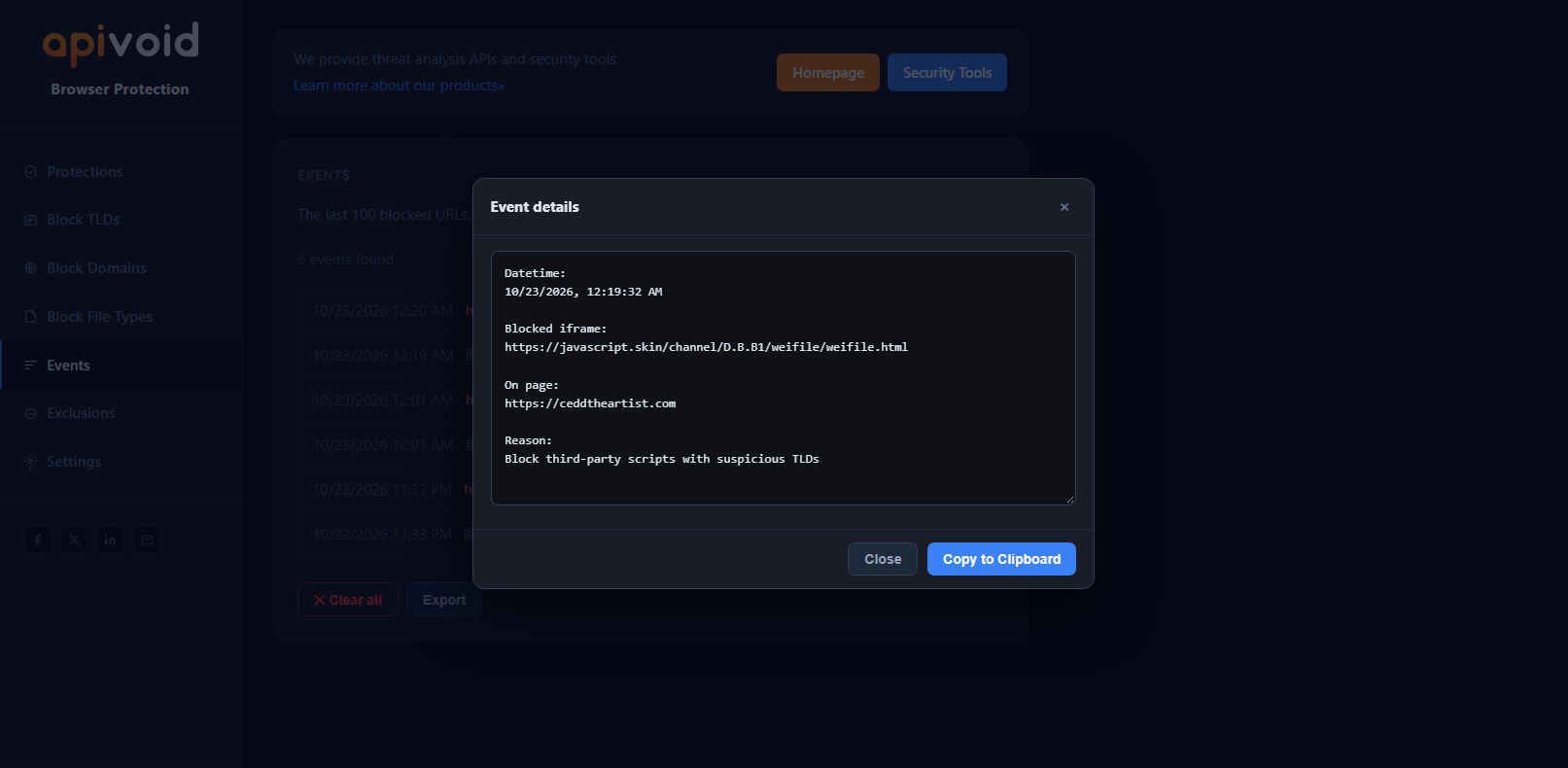This screenshot has height=768, width=1568.
Task: Open Block File Types in the sidebar
Action: pyautogui.click(x=121, y=317)
